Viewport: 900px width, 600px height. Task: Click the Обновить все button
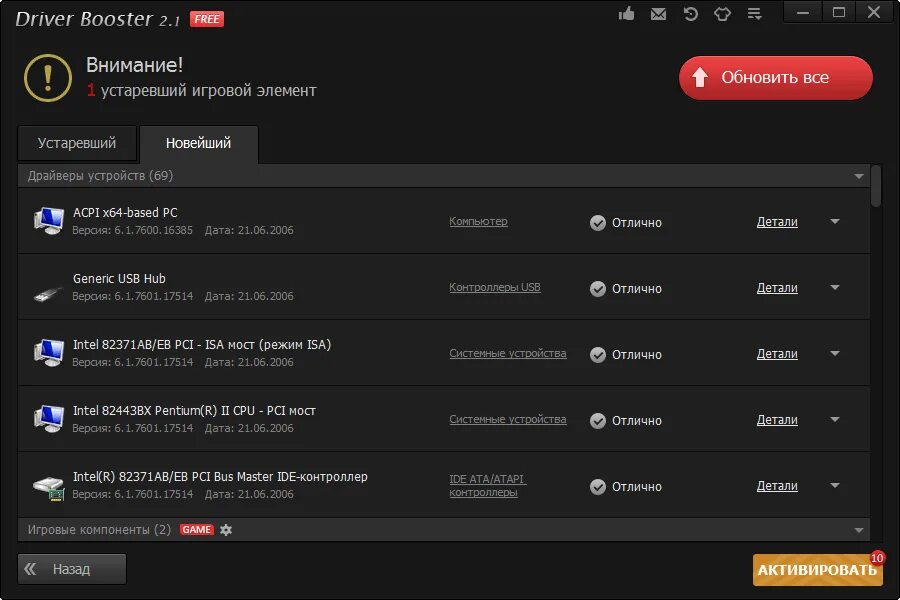(x=775, y=78)
